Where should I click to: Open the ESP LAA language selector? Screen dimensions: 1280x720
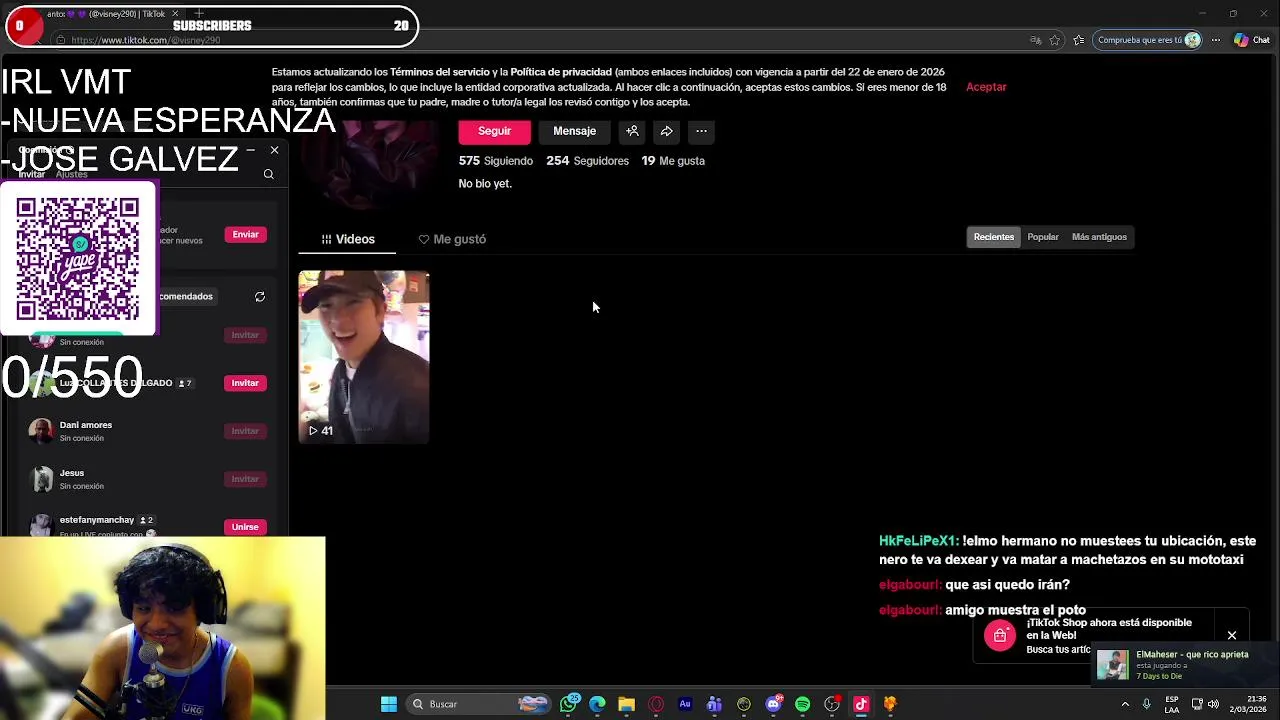tap(1172, 704)
